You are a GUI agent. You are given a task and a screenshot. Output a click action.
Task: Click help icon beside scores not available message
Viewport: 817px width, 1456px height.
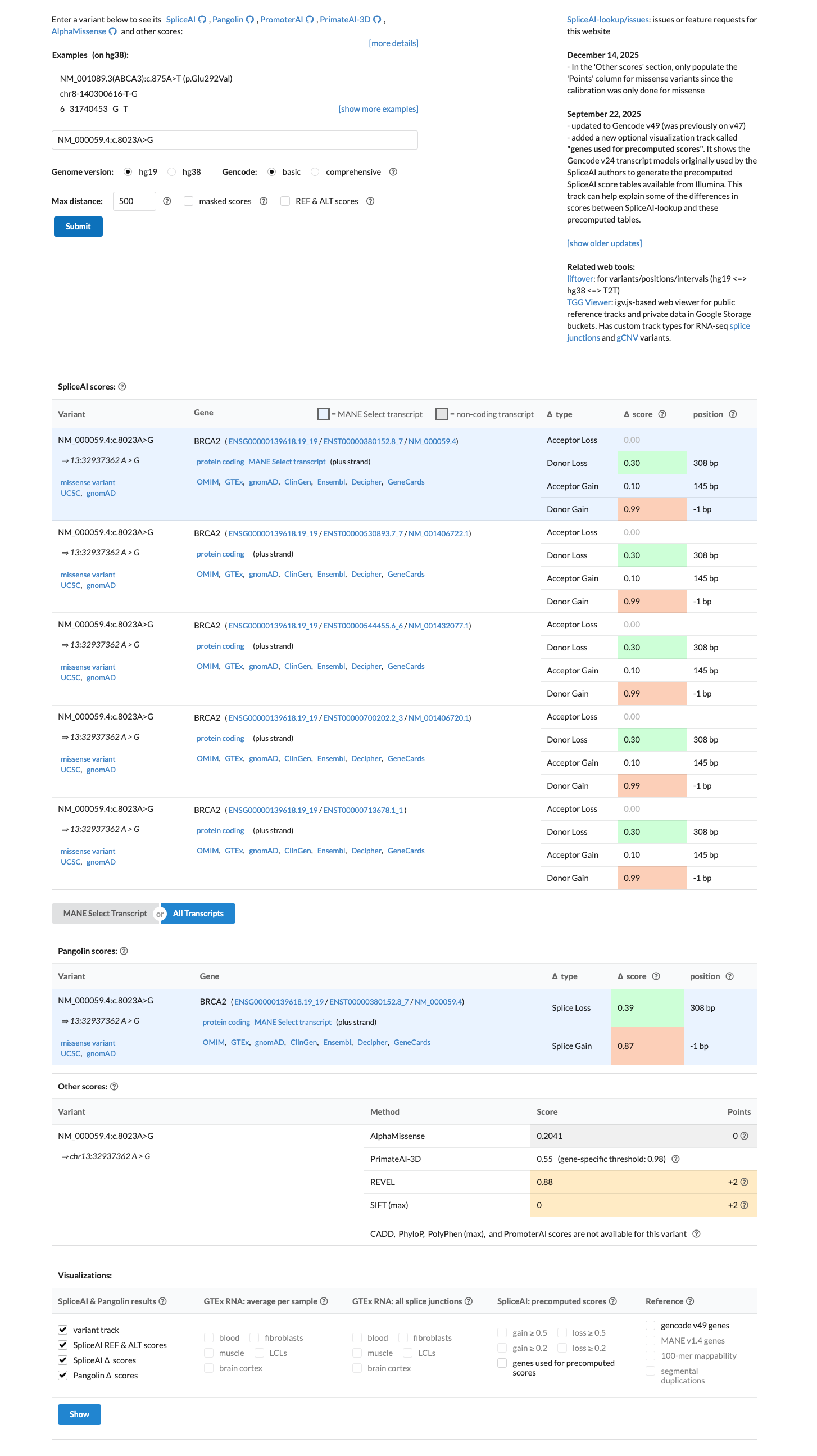[x=697, y=1235]
